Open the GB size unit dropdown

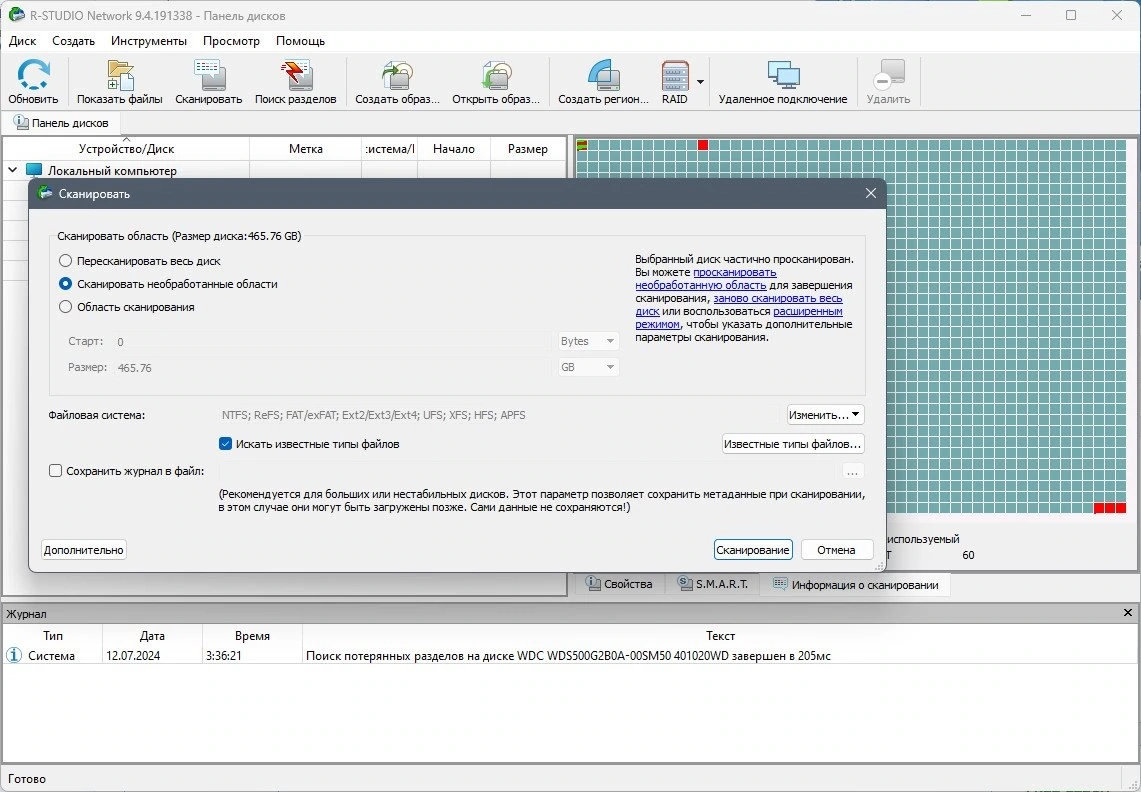pos(588,367)
